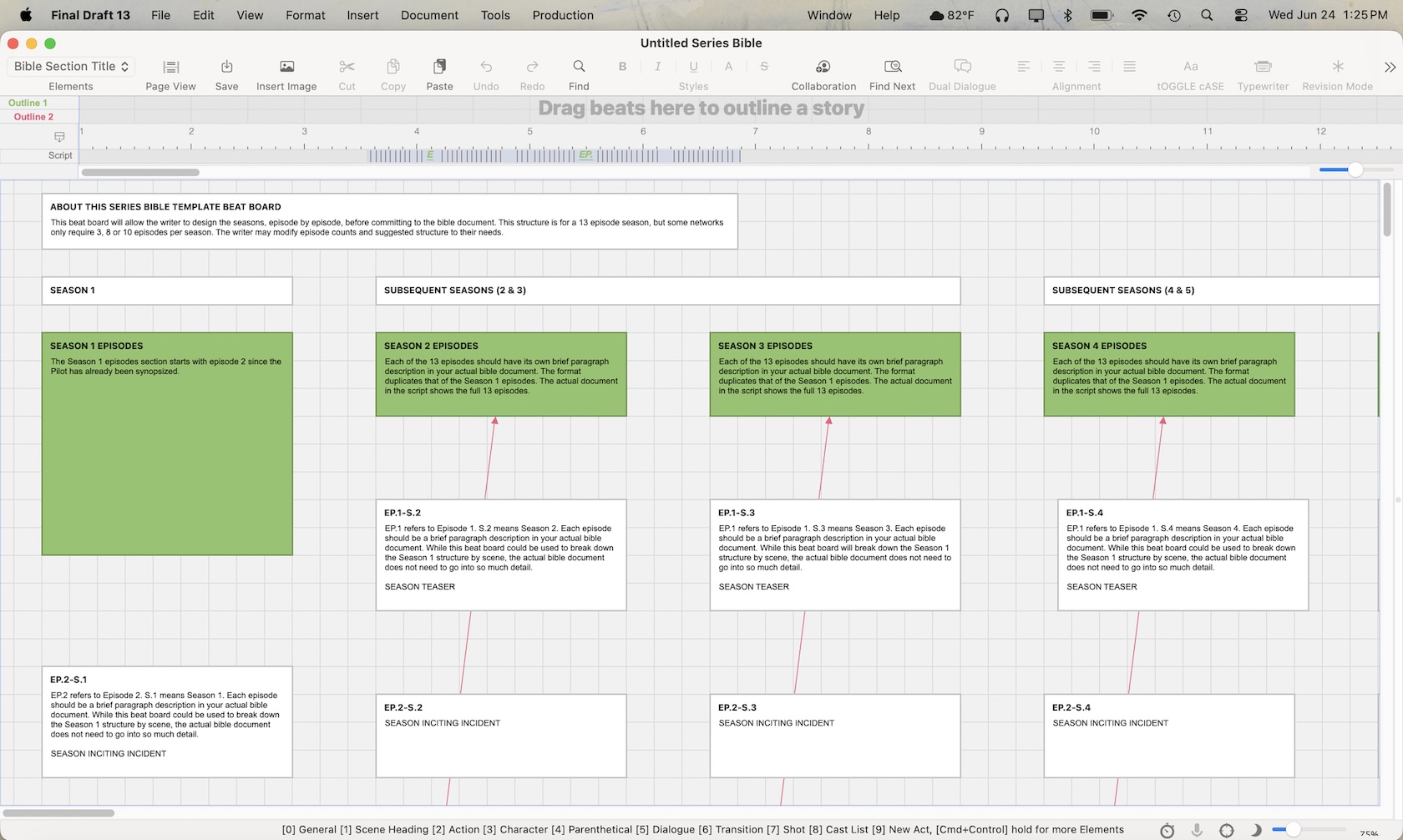Click the Copy toolbar icon

click(393, 67)
